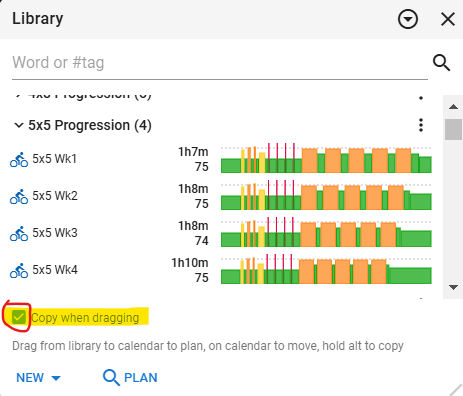Click the cycling icon beside 5x5 Wk4
The height and width of the screenshot is (396, 463).
pos(19,270)
